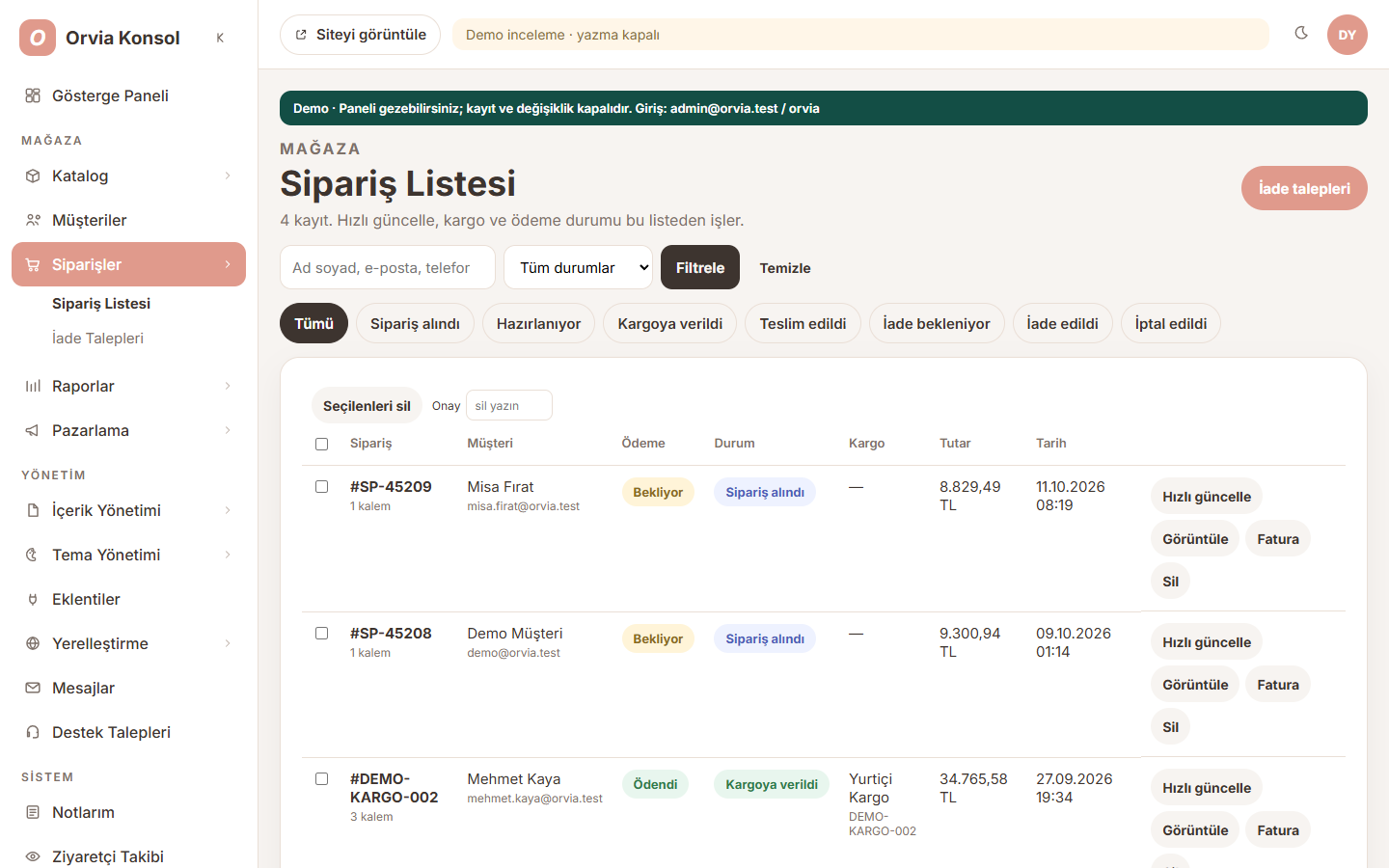
Task: Click the Filtrele button
Action: click(x=700, y=267)
